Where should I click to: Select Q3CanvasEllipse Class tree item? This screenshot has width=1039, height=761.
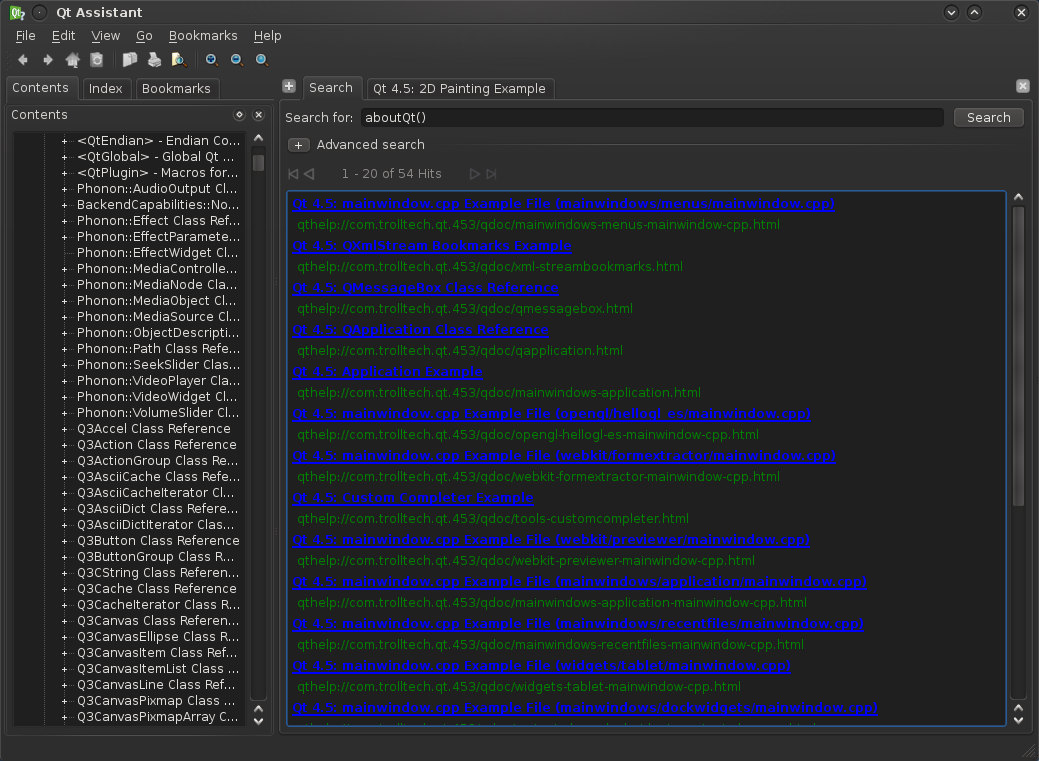(158, 637)
